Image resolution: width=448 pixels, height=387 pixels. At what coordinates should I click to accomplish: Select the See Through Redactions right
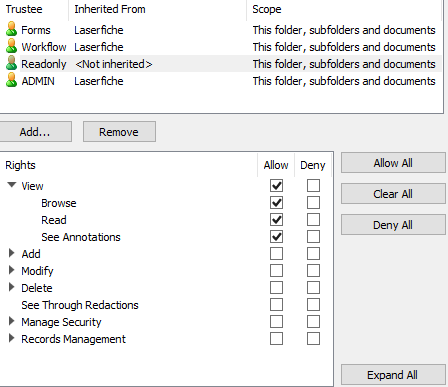(80, 305)
